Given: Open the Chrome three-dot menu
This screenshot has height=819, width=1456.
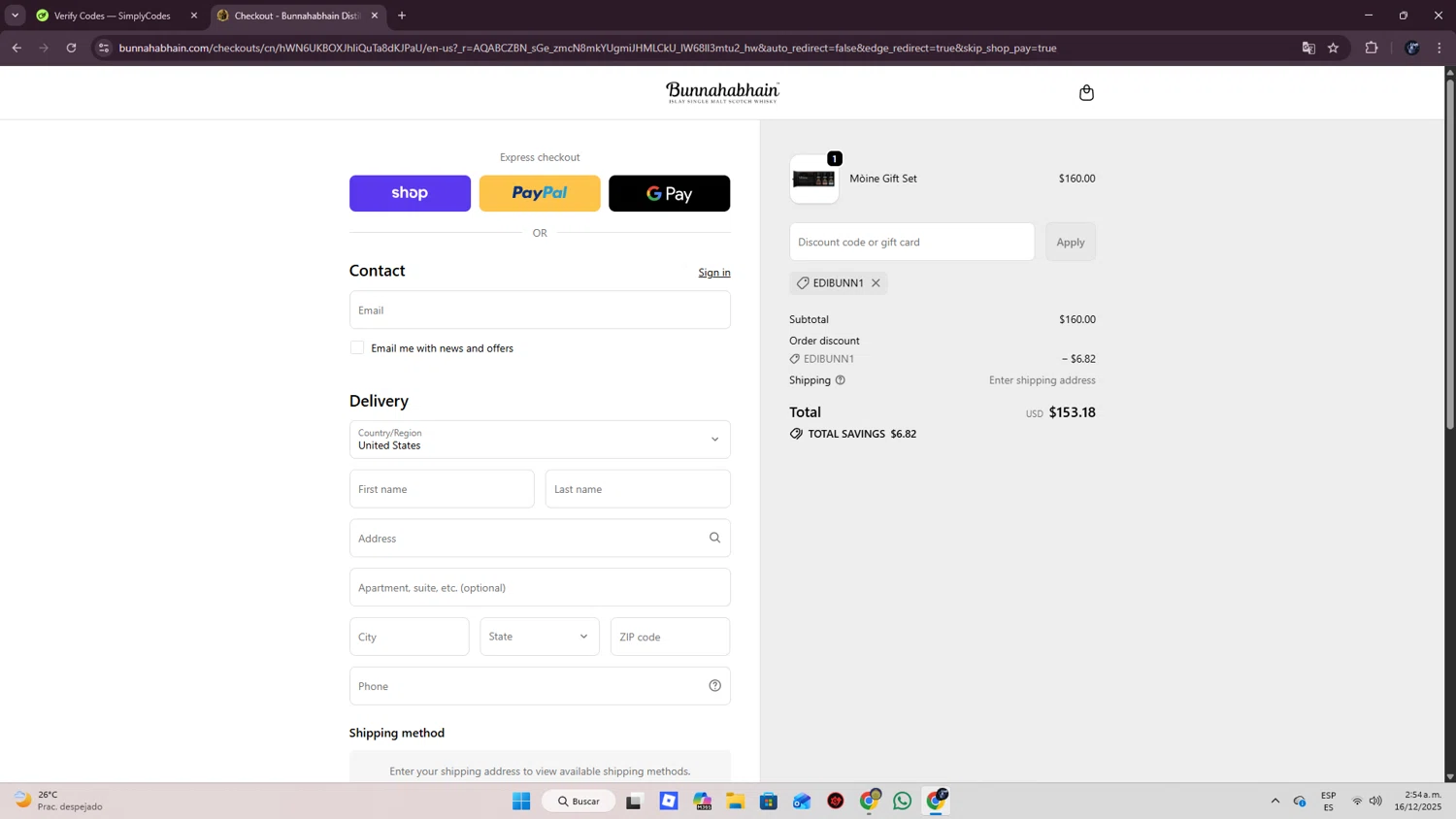Looking at the screenshot, I should pyautogui.click(x=1440, y=48).
